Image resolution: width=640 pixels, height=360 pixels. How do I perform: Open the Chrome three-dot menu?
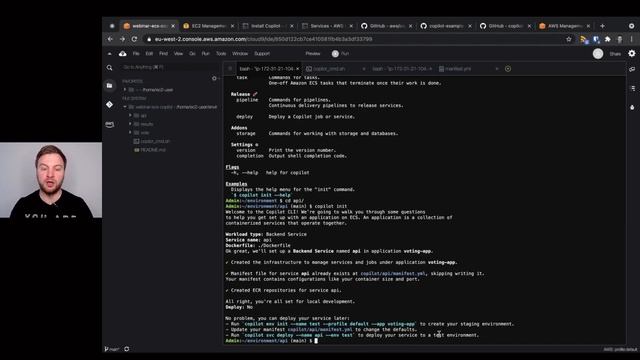(631, 39)
